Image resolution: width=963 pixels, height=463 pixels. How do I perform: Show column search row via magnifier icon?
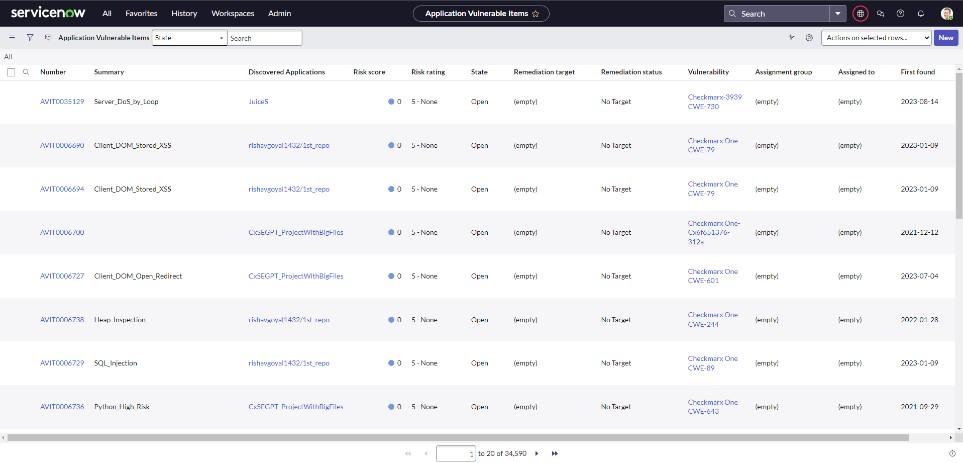[x=26, y=72]
